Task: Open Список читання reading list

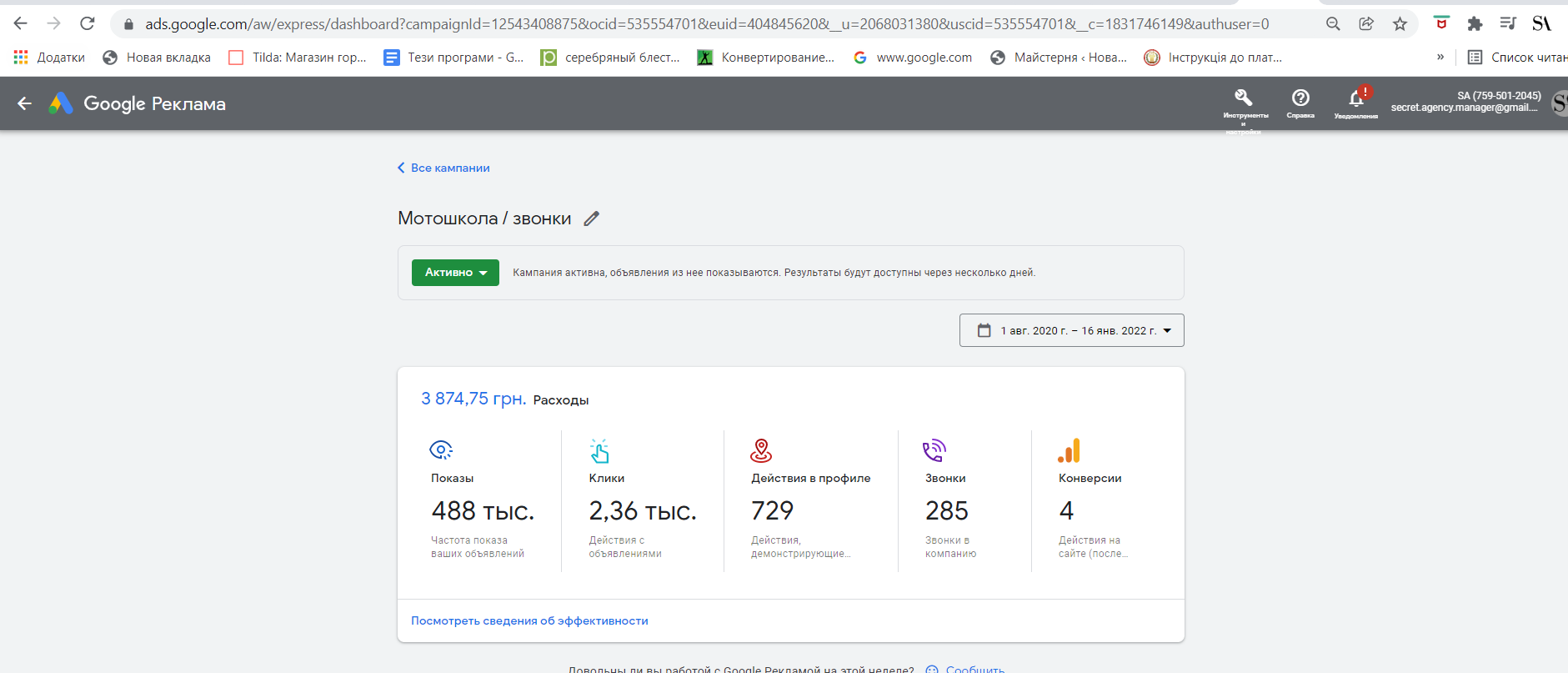Action: click(x=1517, y=58)
